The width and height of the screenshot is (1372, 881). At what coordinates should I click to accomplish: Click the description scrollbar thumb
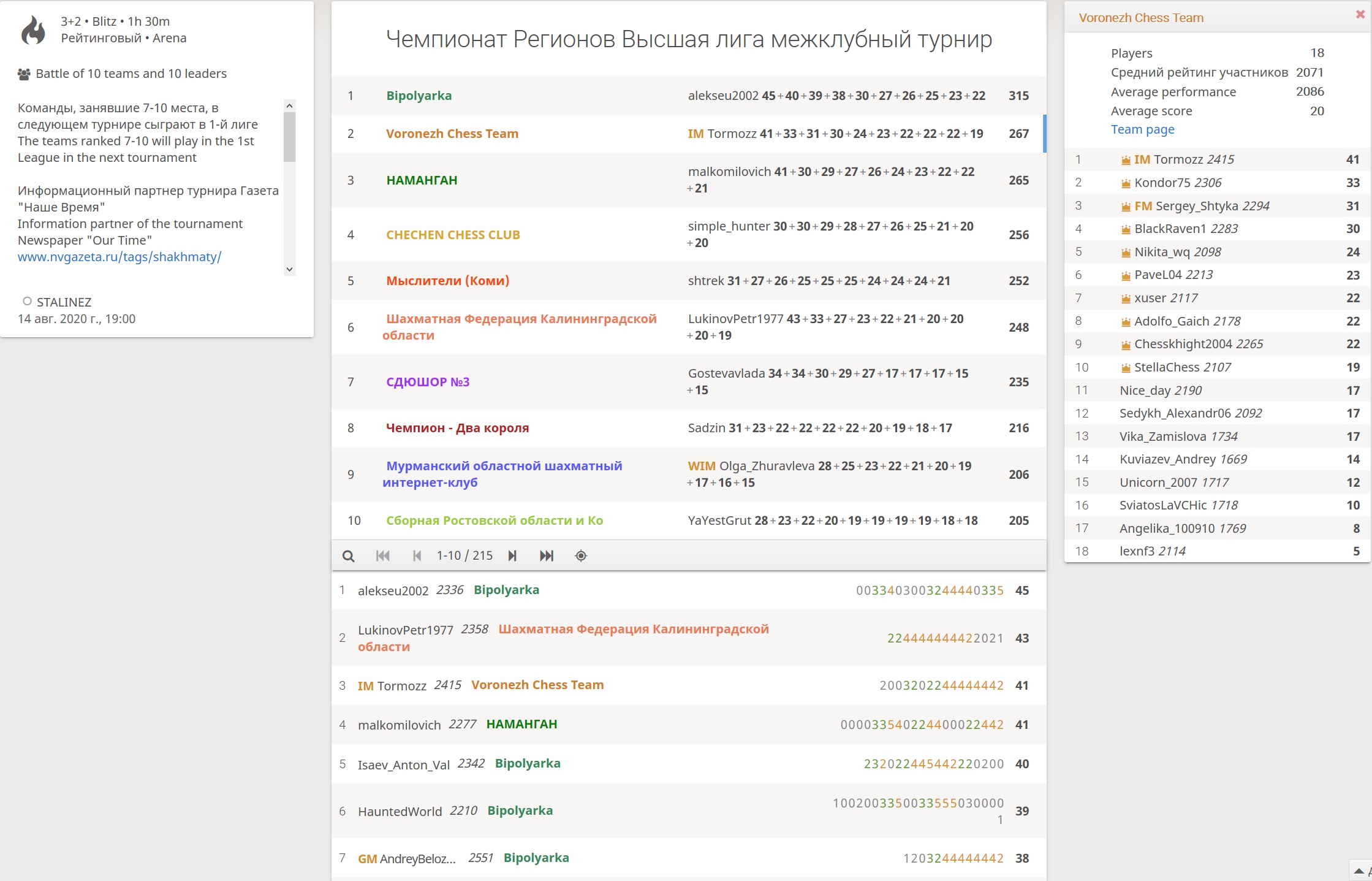[290, 137]
